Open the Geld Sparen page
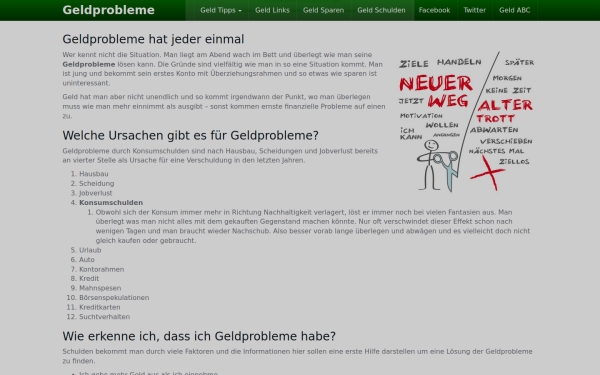Screen dimensions: 600x375 coord(323,10)
